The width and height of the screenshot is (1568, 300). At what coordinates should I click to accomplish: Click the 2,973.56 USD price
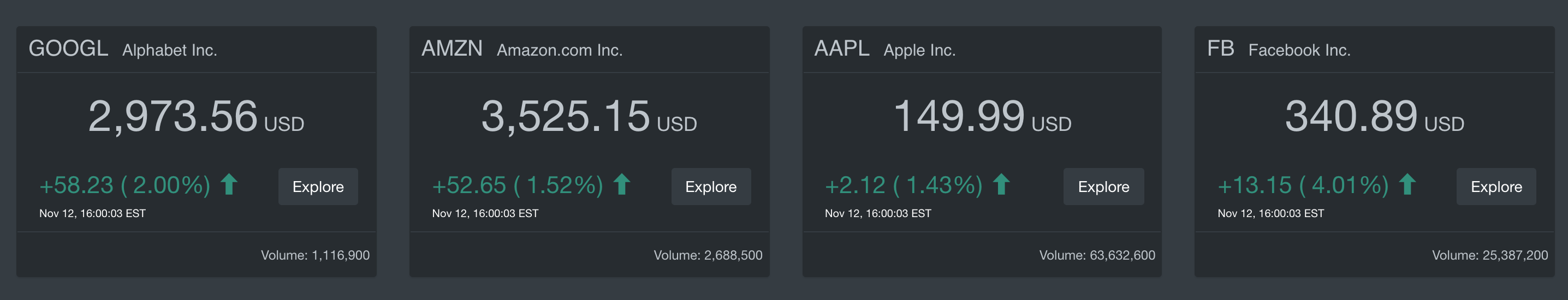(195, 116)
